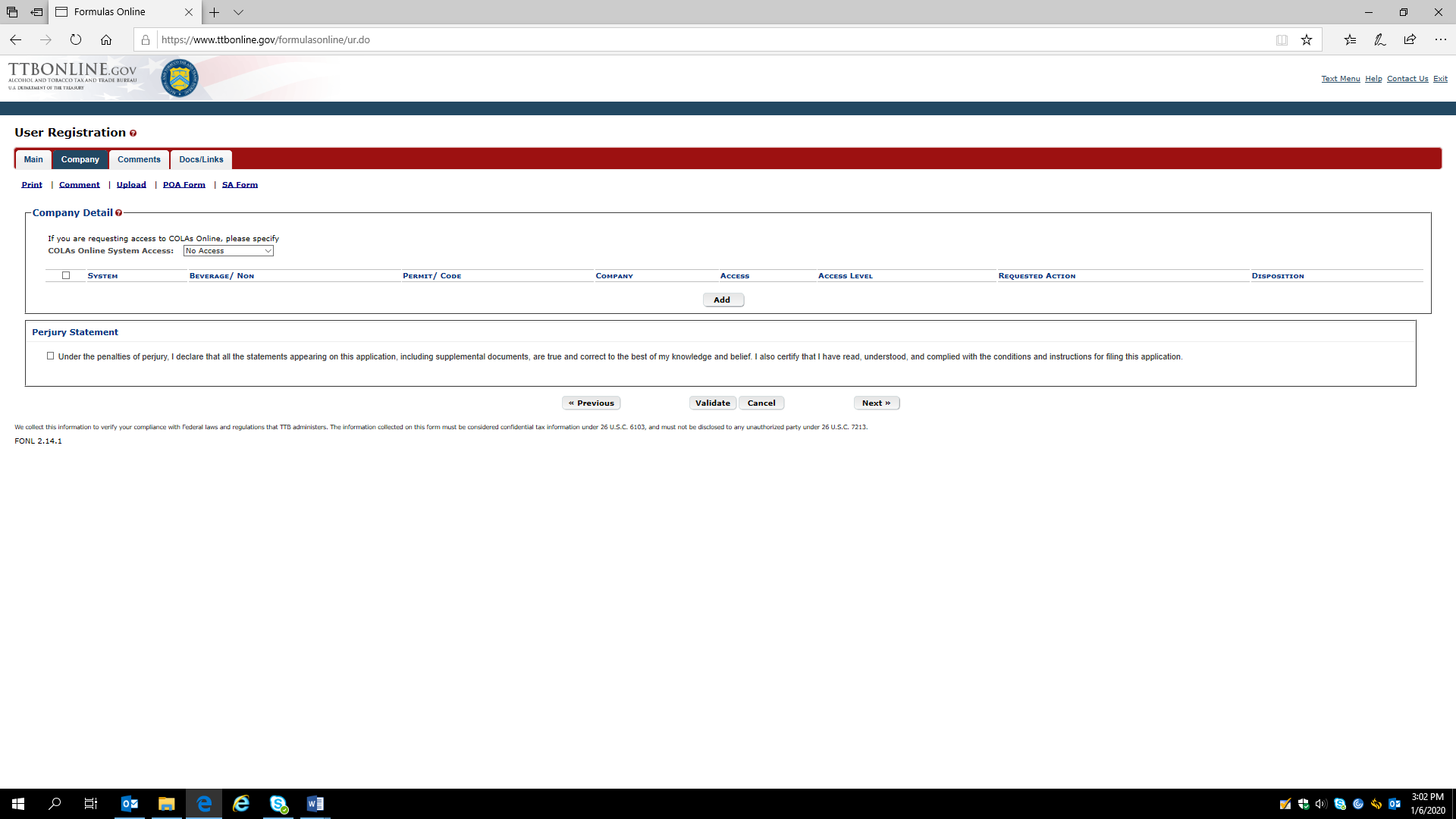
Task: Open the browser share icon
Action: [1410, 39]
